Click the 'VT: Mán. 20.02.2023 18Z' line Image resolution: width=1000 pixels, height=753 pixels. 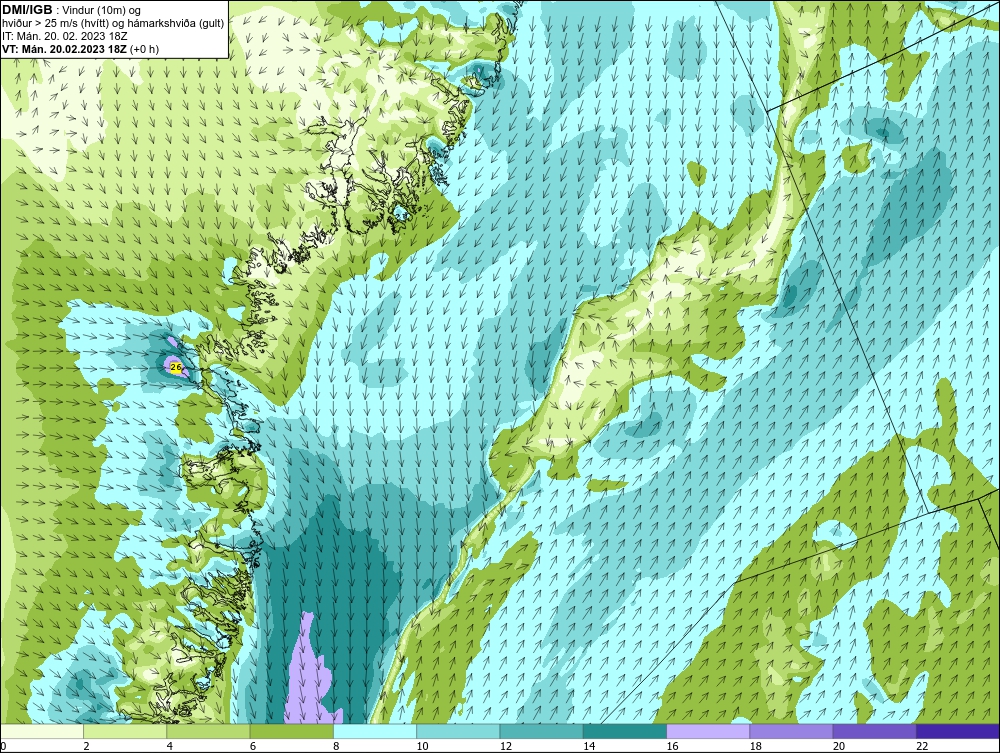(x=64, y=48)
